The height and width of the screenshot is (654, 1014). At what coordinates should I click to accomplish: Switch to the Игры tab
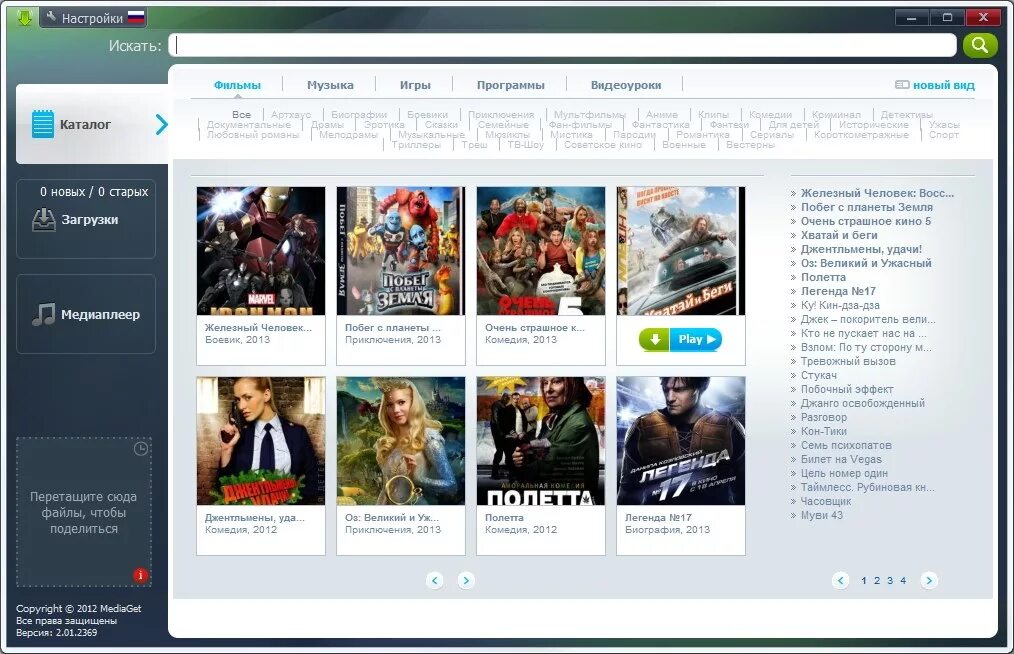click(x=415, y=85)
